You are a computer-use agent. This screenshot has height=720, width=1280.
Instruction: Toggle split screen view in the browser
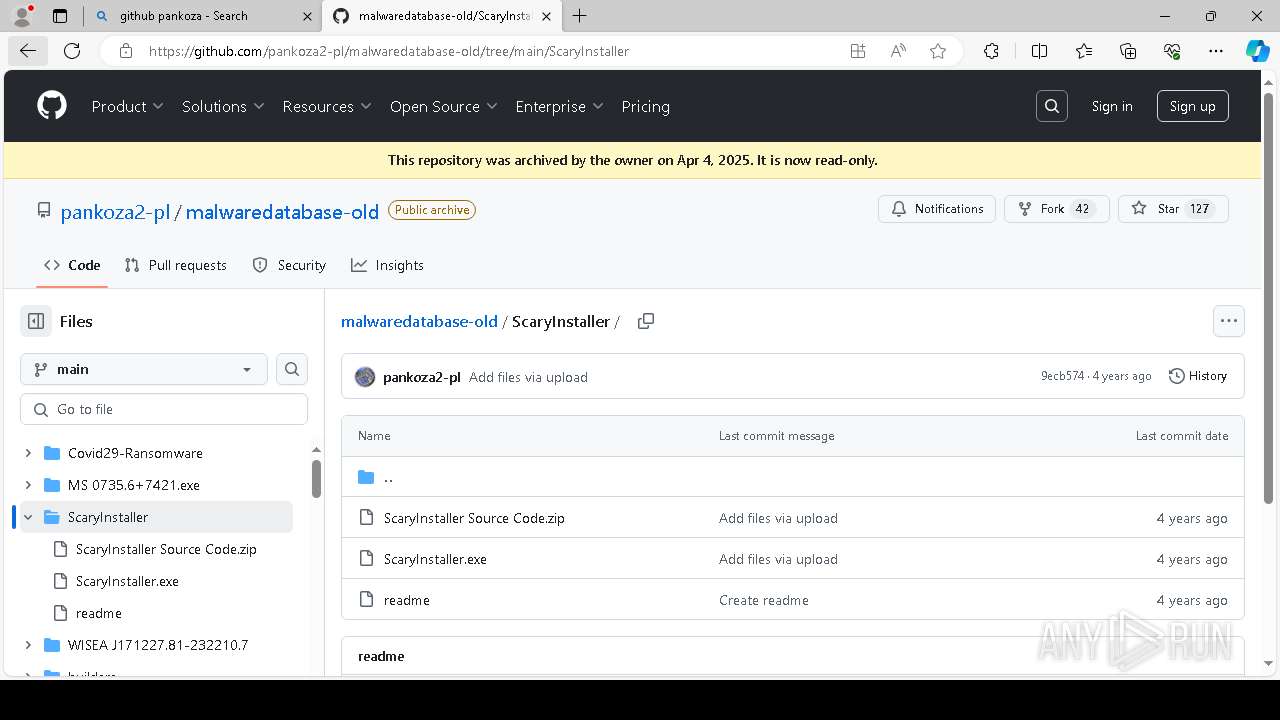click(x=1039, y=51)
